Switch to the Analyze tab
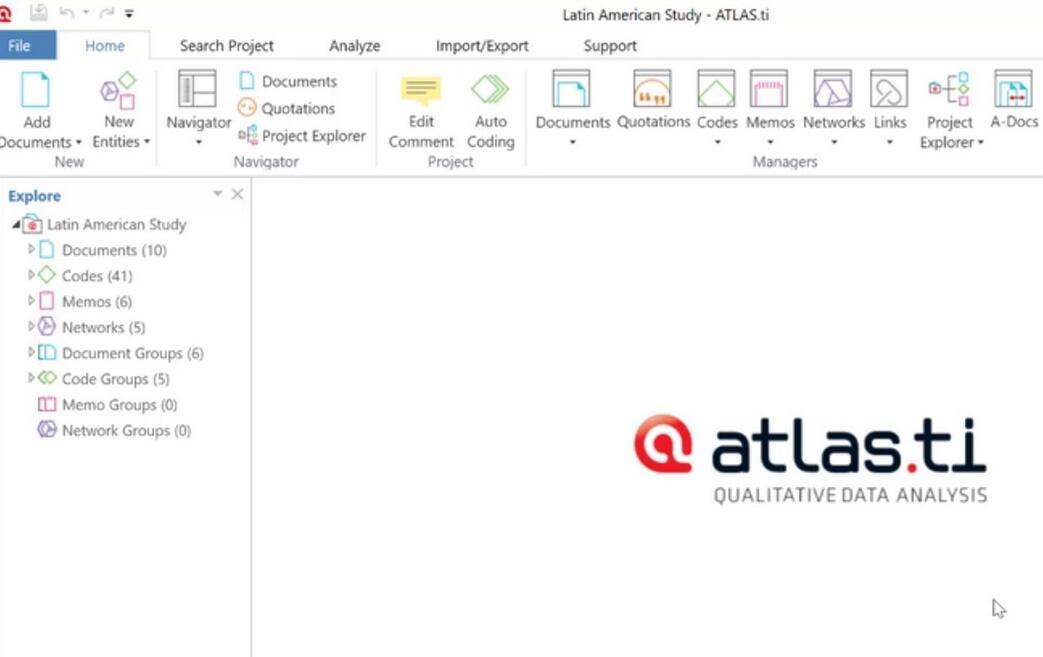Image resolution: width=1043 pixels, height=657 pixels. [355, 46]
